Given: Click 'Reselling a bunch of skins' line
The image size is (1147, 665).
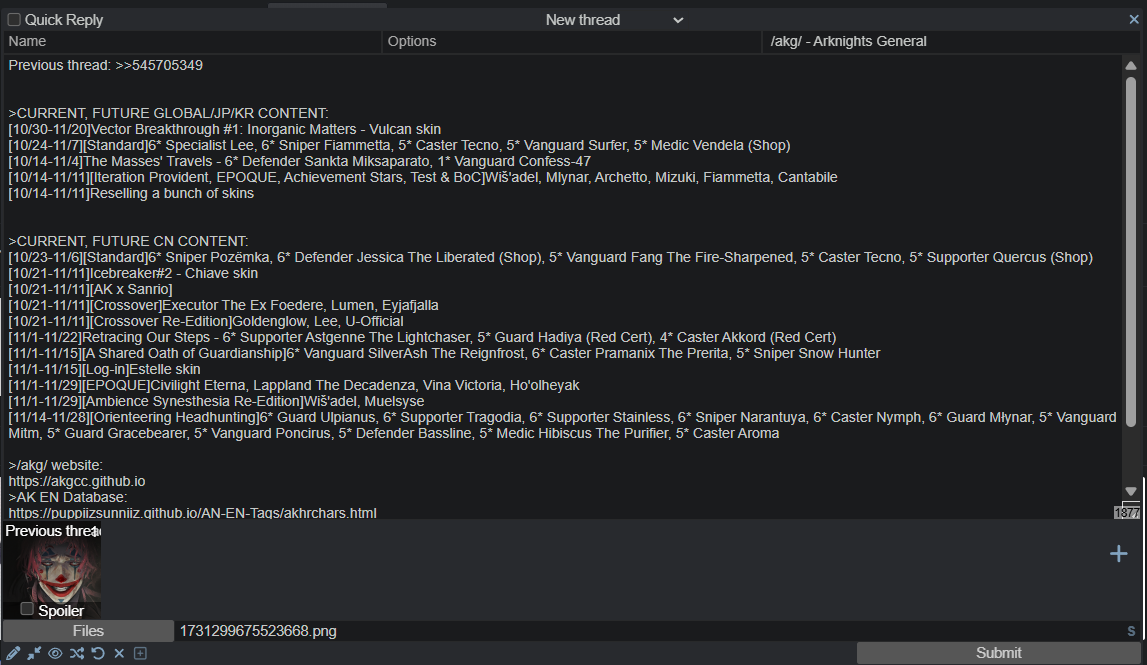Looking at the screenshot, I should point(131,194).
